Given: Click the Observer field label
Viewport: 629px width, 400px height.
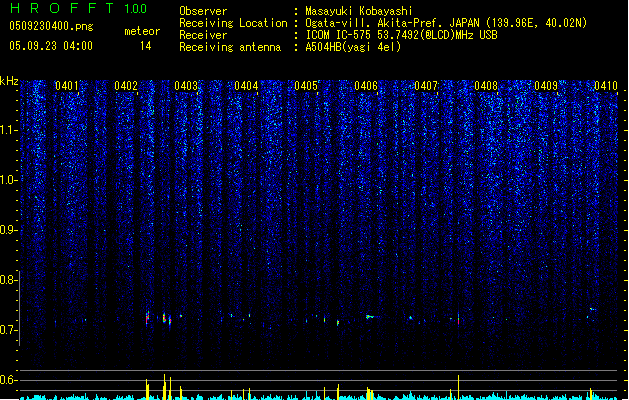Looking at the screenshot, I should (x=203, y=11).
